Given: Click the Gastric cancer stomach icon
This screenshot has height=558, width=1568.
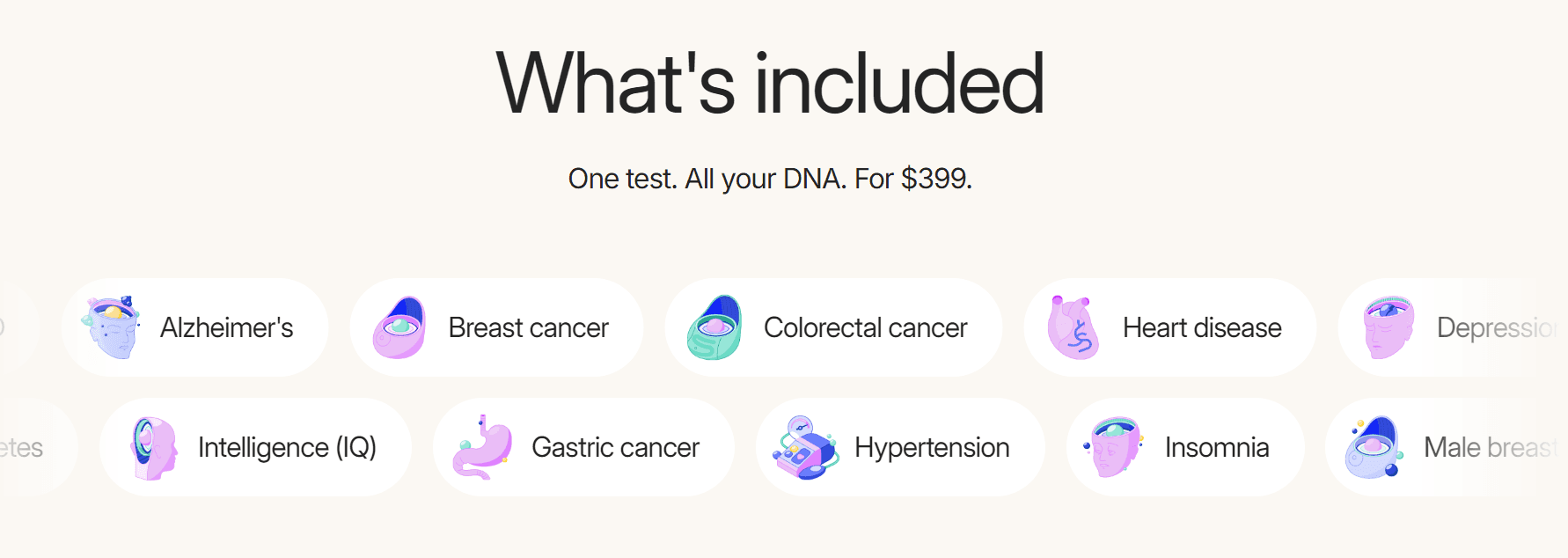Looking at the screenshot, I should click(483, 447).
